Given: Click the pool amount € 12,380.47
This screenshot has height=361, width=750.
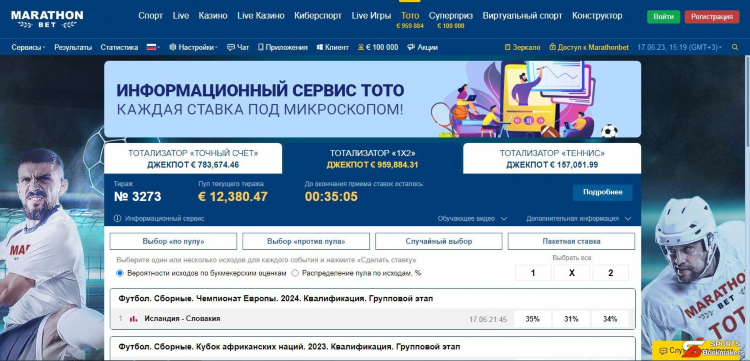Looking at the screenshot, I should click(x=233, y=197).
